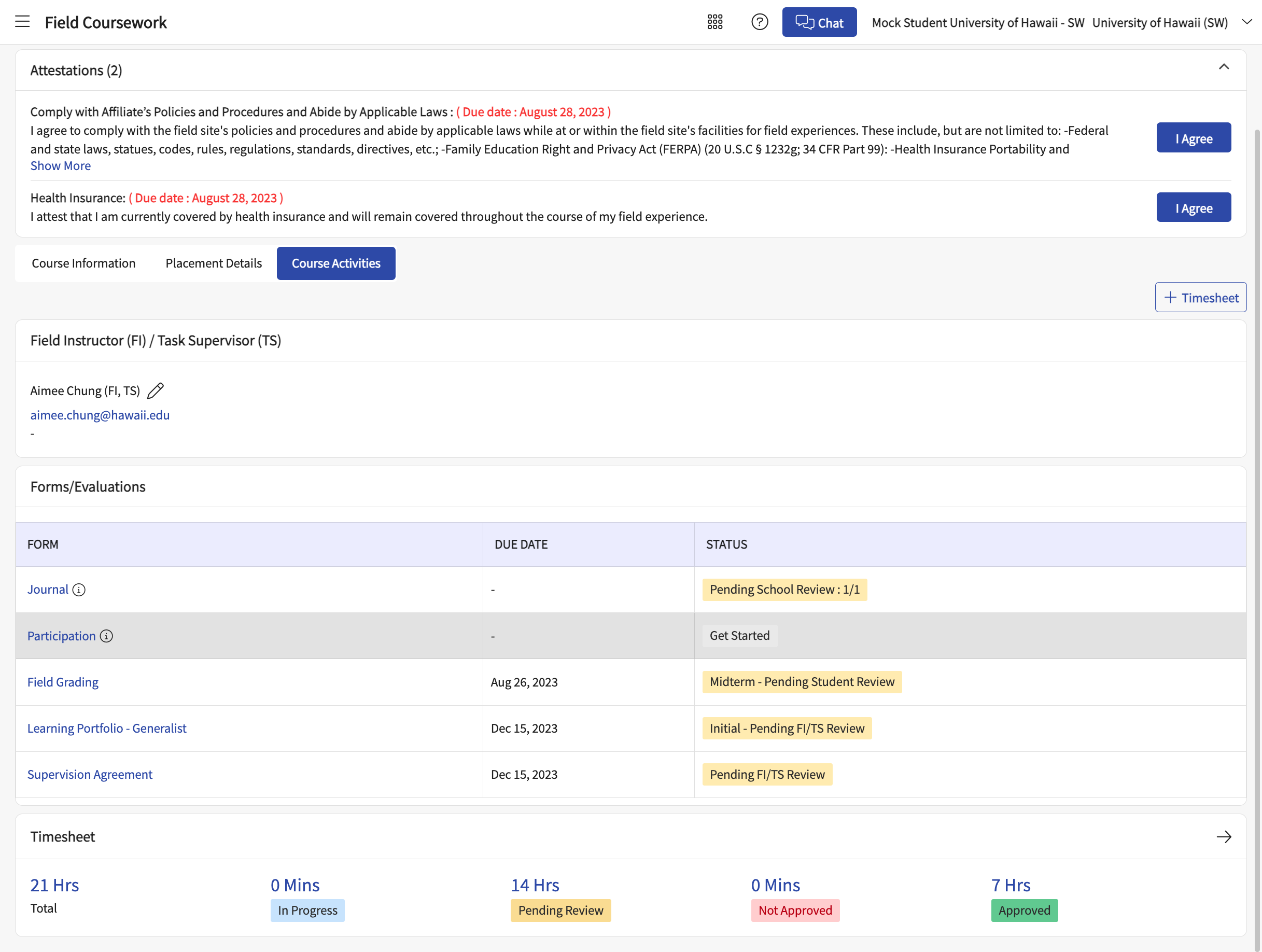Open the Participation form link
This screenshot has height=952, width=1262.
(x=62, y=635)
